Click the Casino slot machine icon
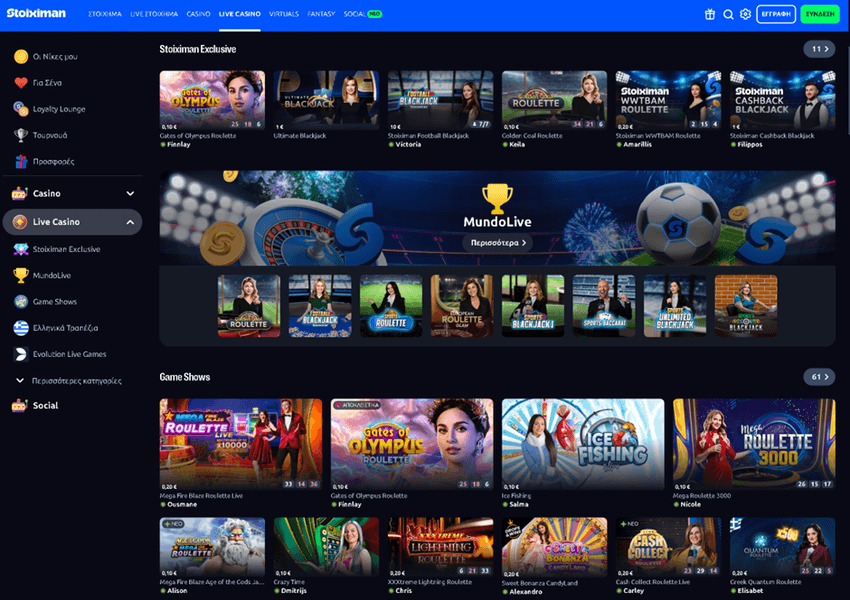This screenshot has height=600, width=850. coord(20,193)
